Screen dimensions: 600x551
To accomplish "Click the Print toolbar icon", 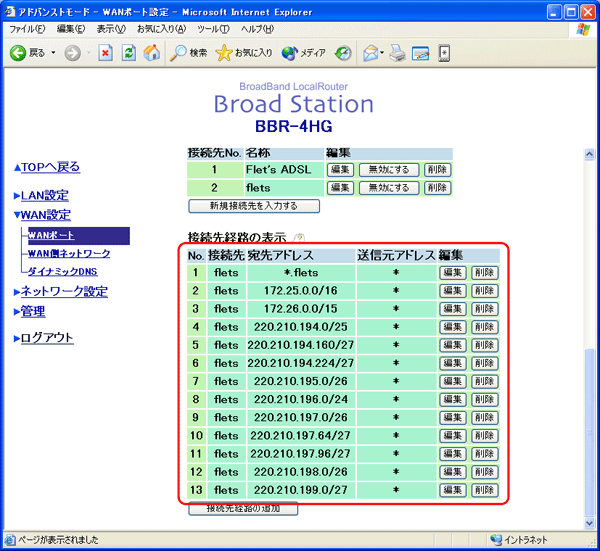I will coord(397,53).
